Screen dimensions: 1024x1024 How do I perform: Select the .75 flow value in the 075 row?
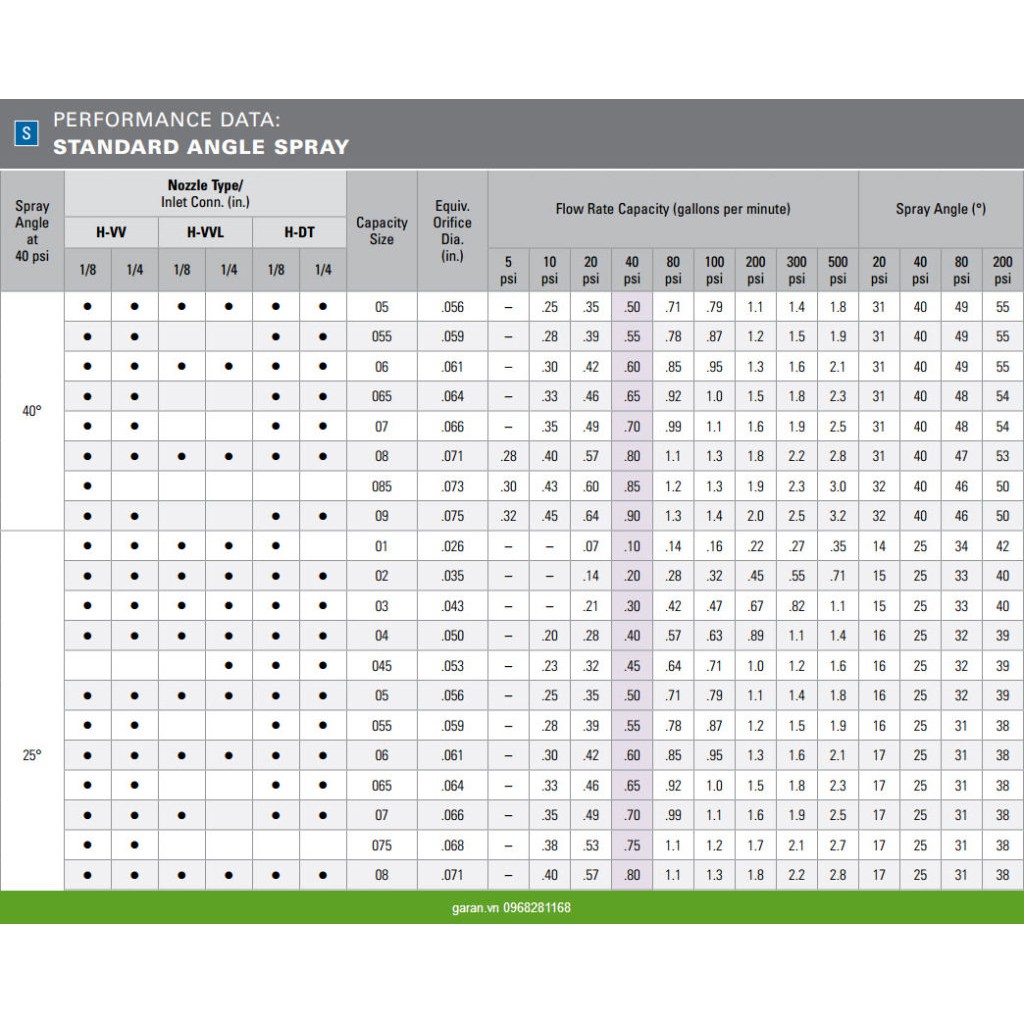(632, 845)
